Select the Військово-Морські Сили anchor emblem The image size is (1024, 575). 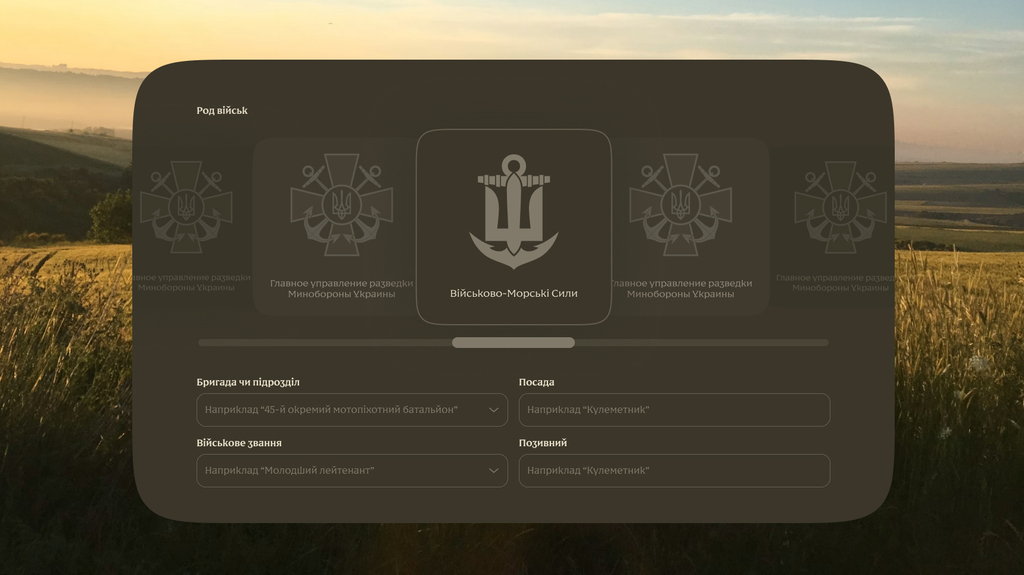514,212
